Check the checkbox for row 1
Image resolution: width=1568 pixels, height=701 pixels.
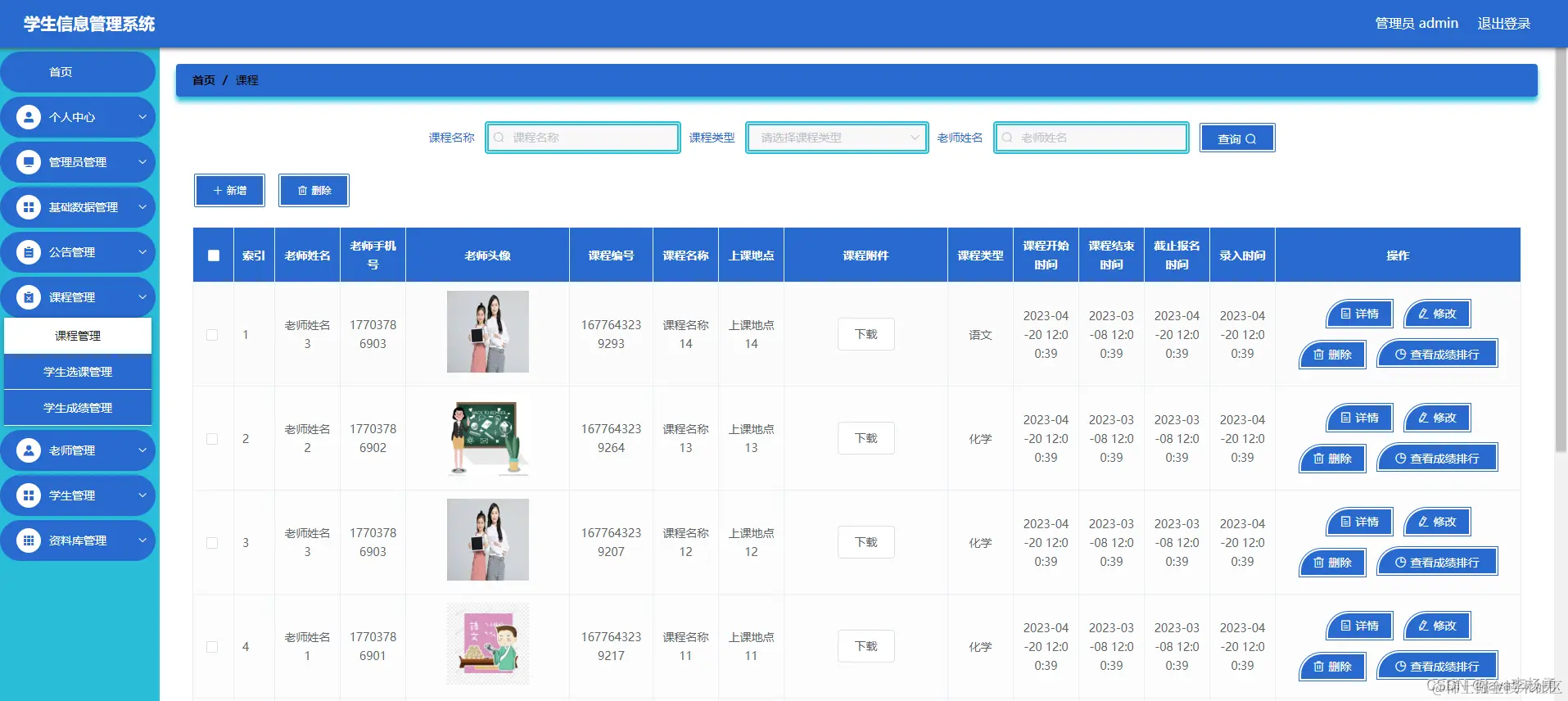click(x=212, y=335)
